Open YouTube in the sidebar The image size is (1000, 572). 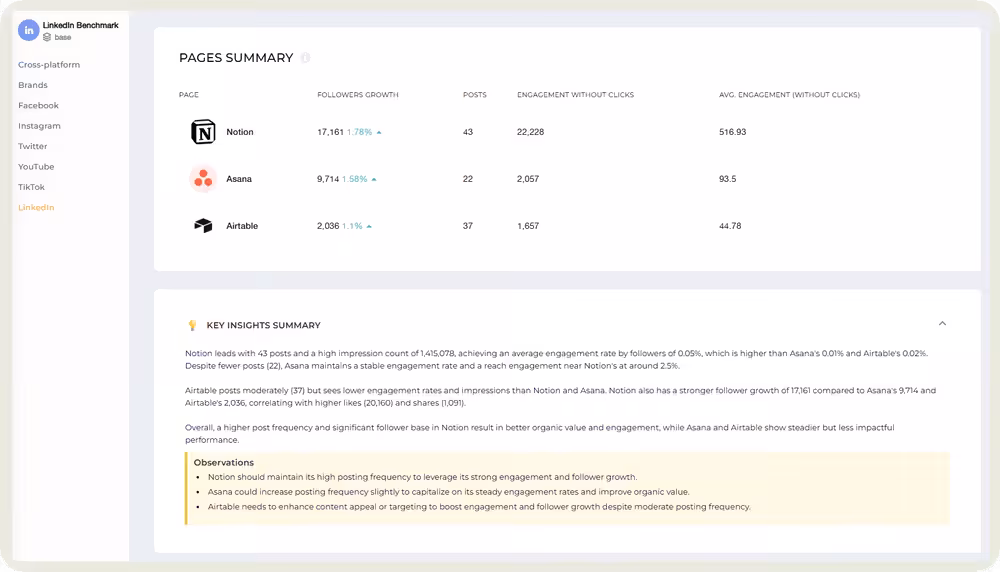[x=36, y=166]
